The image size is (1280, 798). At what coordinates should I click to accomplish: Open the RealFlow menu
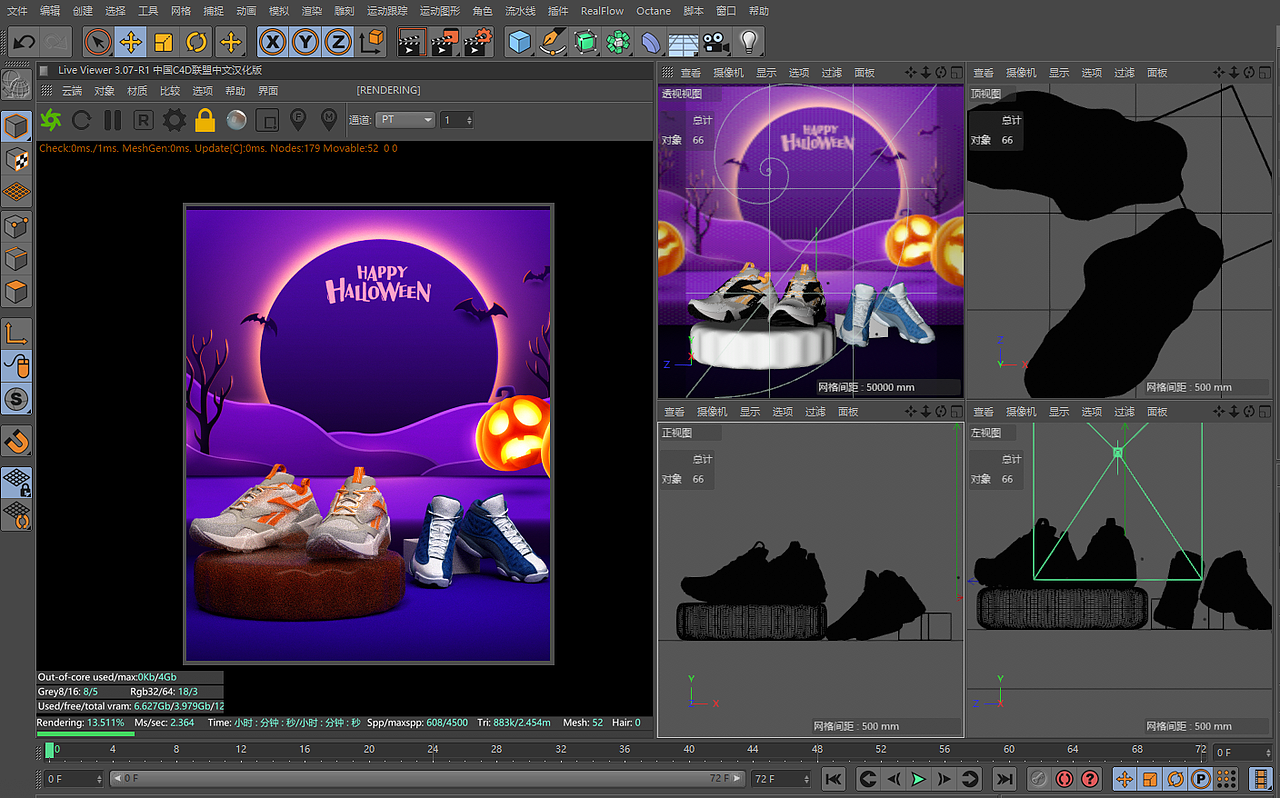(602, 11)
